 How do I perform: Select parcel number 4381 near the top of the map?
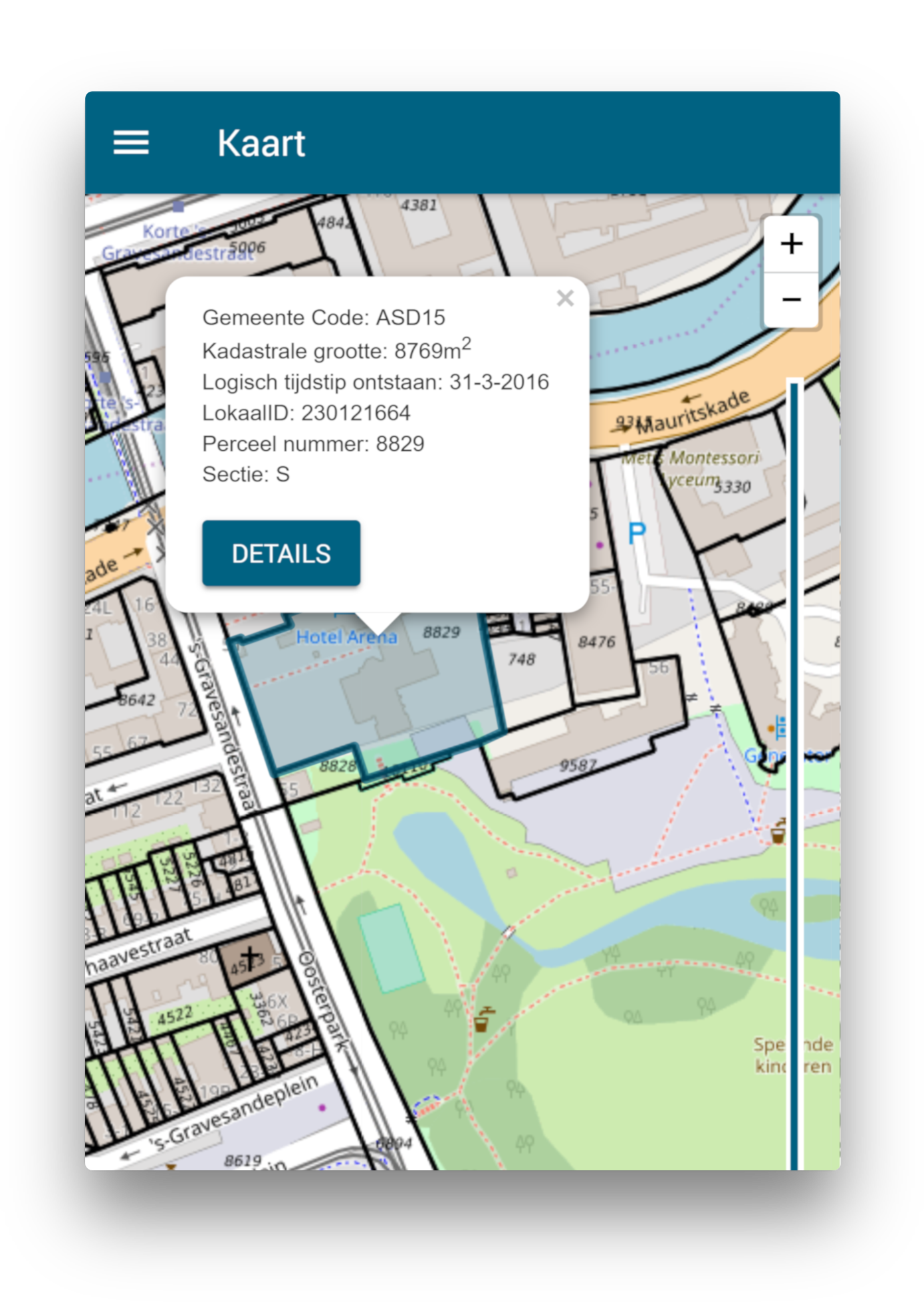(x=419, y=205)
